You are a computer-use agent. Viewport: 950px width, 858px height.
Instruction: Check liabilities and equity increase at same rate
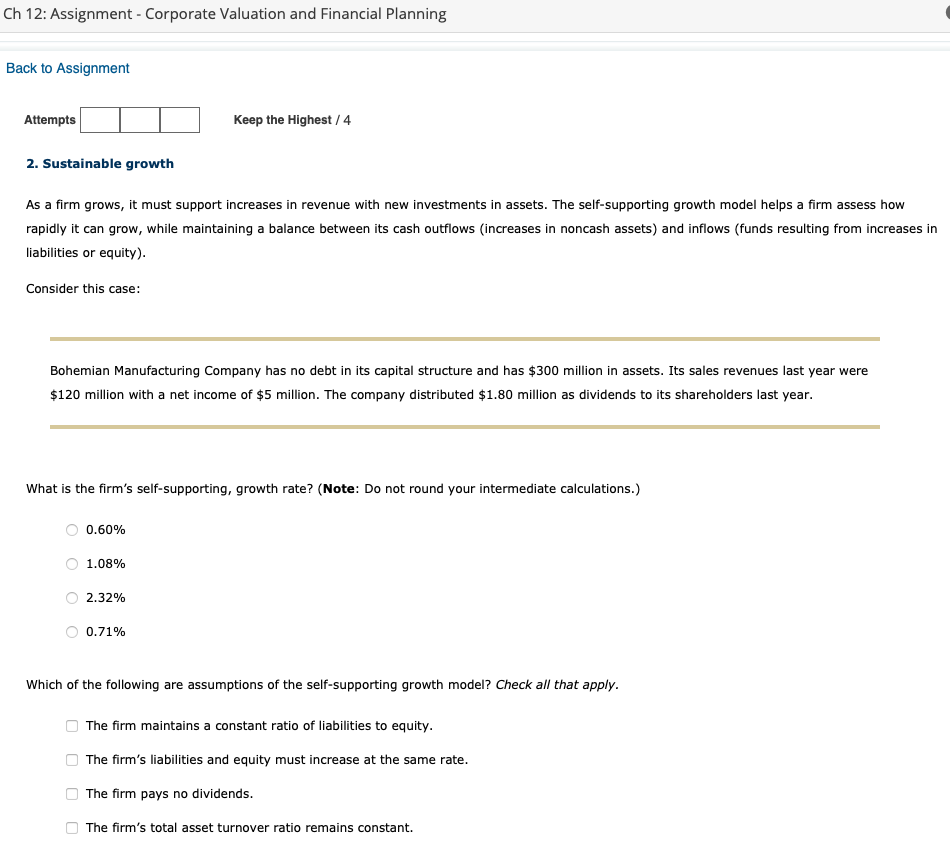click(x=71, y=760)
